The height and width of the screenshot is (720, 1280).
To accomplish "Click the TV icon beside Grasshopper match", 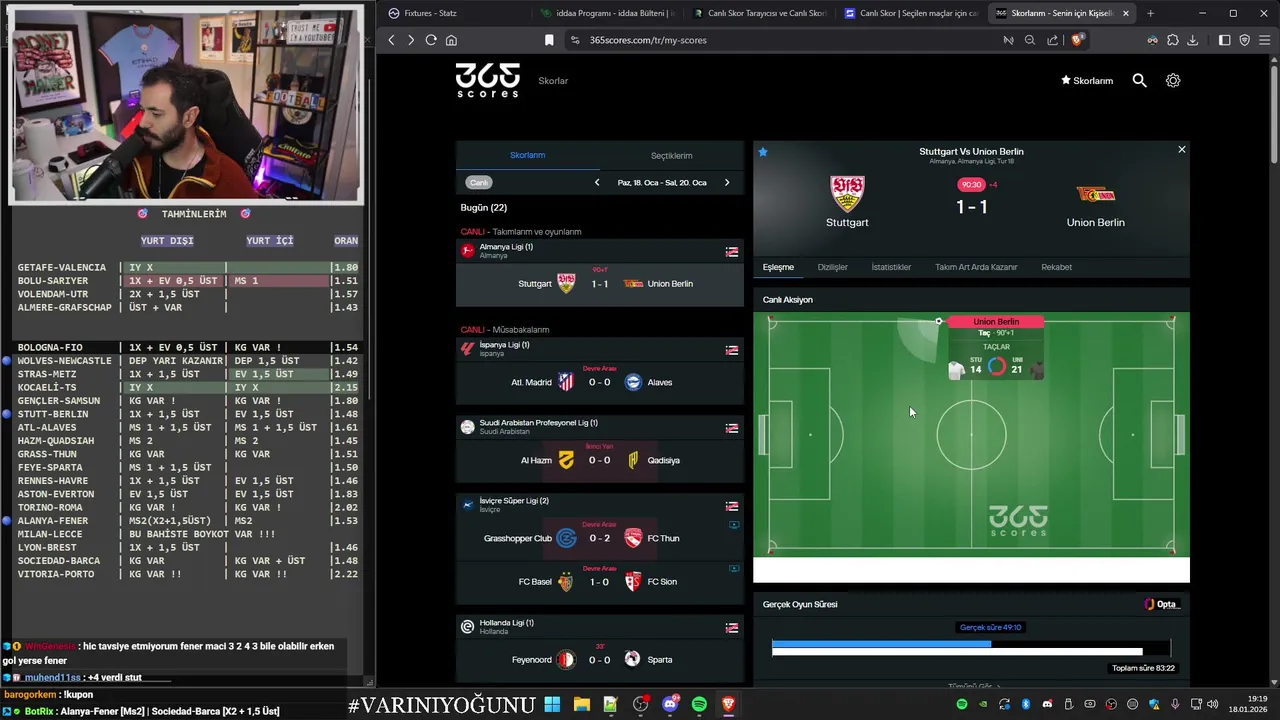I will click(734, 524).
